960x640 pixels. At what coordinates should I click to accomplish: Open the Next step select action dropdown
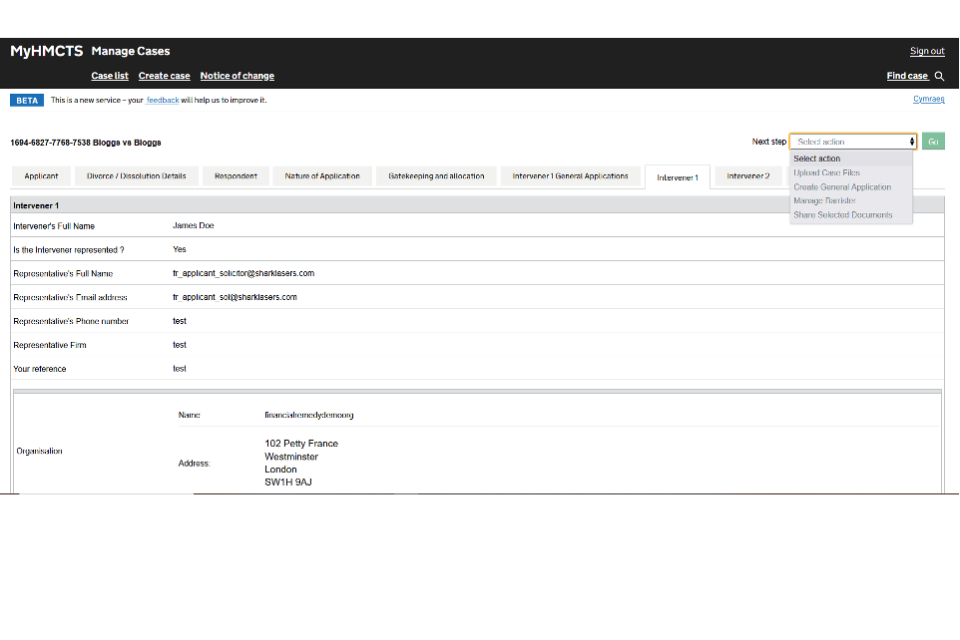pyautogui.click(x=852, y=142)
